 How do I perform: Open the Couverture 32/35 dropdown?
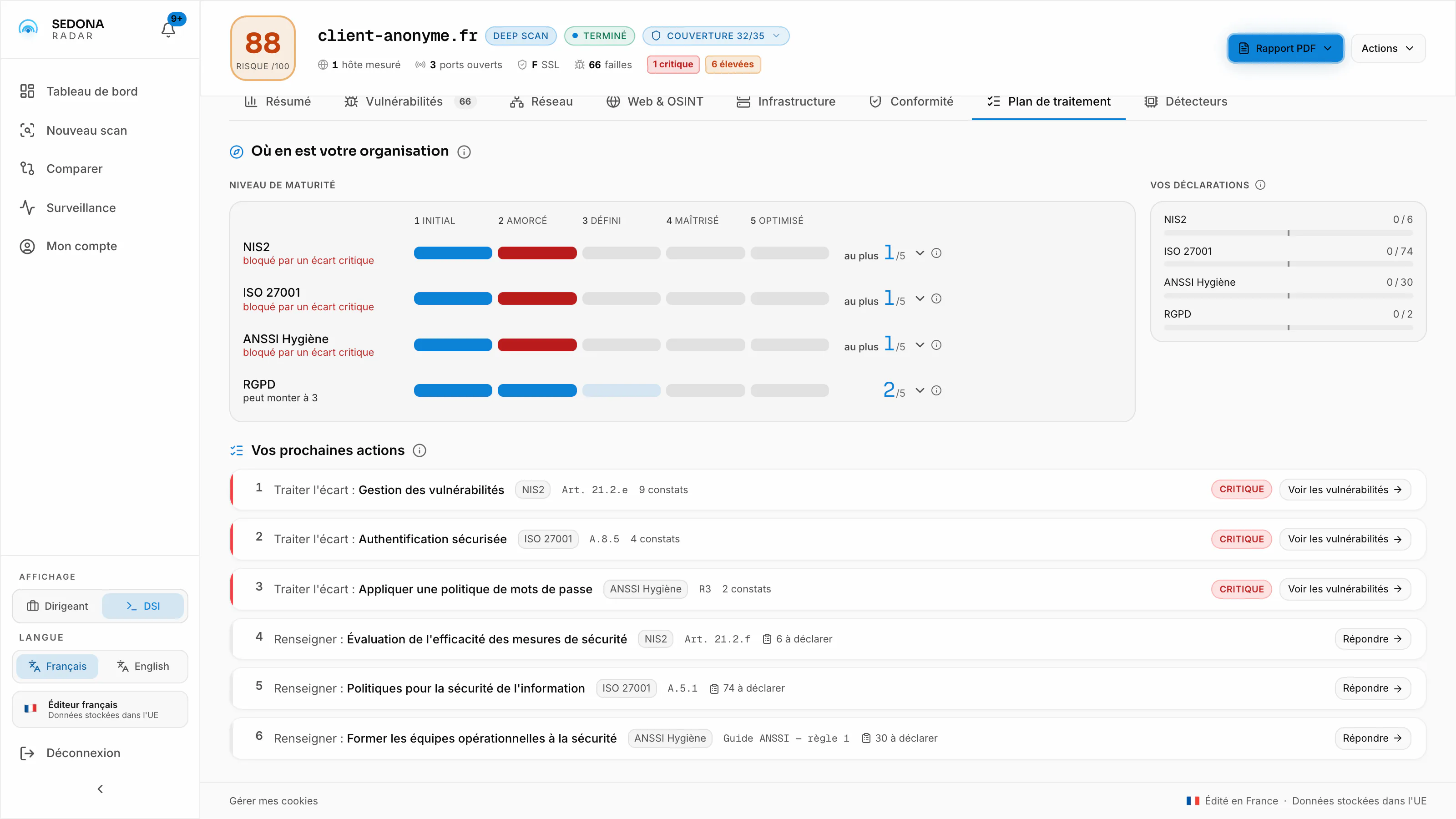tap(716, 35)
